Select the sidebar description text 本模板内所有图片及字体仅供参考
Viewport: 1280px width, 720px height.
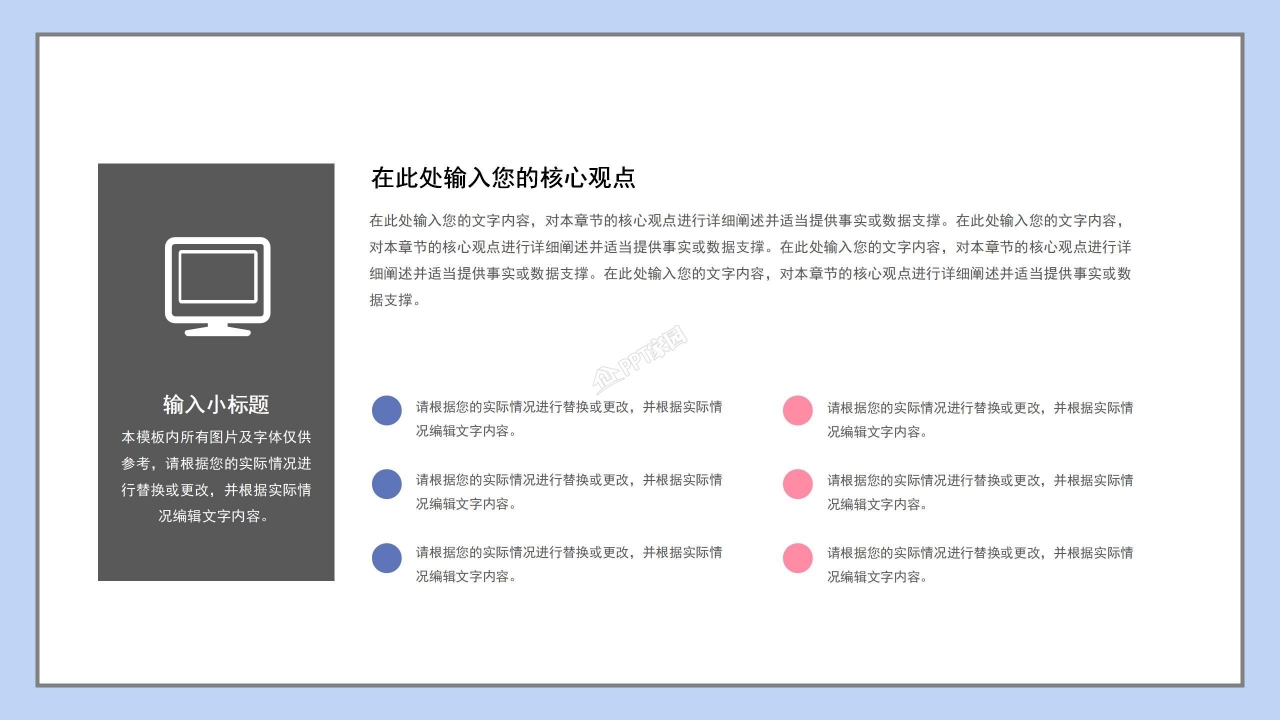(x=216, y=470)
